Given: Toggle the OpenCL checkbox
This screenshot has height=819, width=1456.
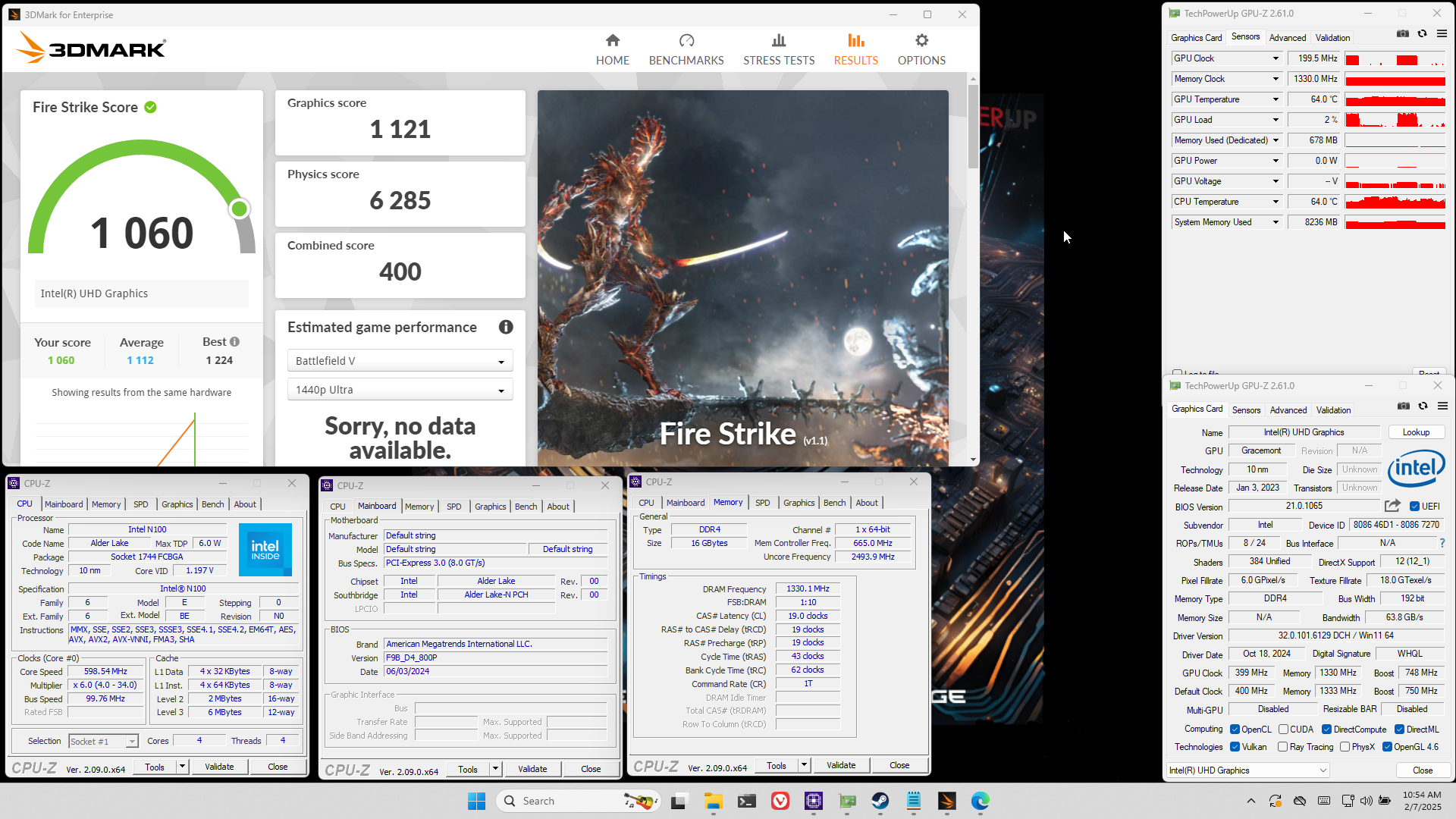Looking at the screenshot, I should coord(1235,730).
